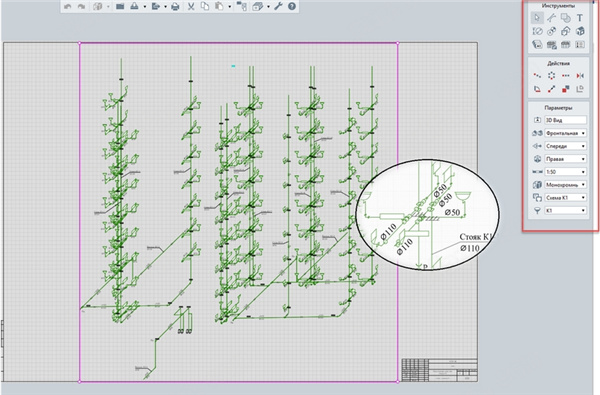Open the Правая orientation dropdown

(x=566, y=159)
